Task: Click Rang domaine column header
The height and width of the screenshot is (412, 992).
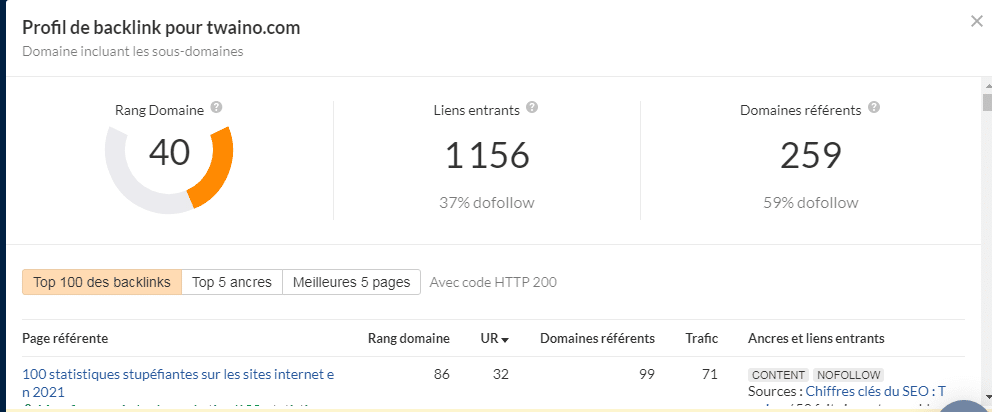Action: pyautogui.click(x=409, y=339)
